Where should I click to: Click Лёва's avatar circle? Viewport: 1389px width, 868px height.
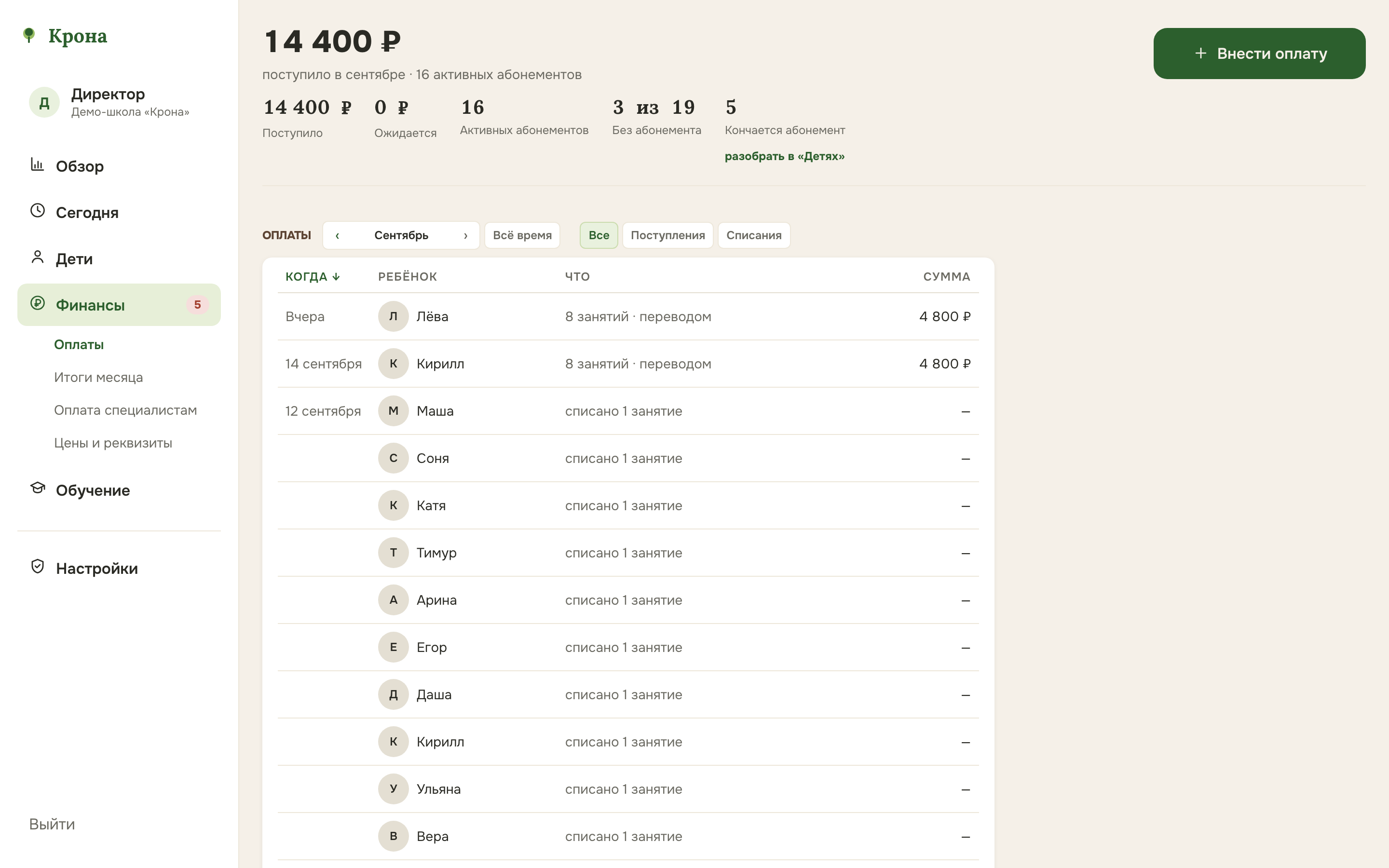click(393, 316)
